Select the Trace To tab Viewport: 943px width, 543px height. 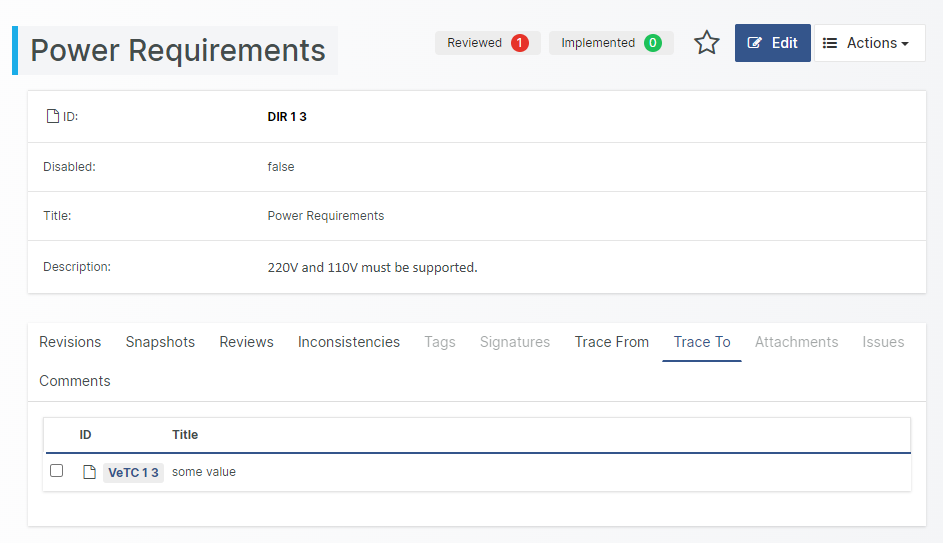point(702,342)
